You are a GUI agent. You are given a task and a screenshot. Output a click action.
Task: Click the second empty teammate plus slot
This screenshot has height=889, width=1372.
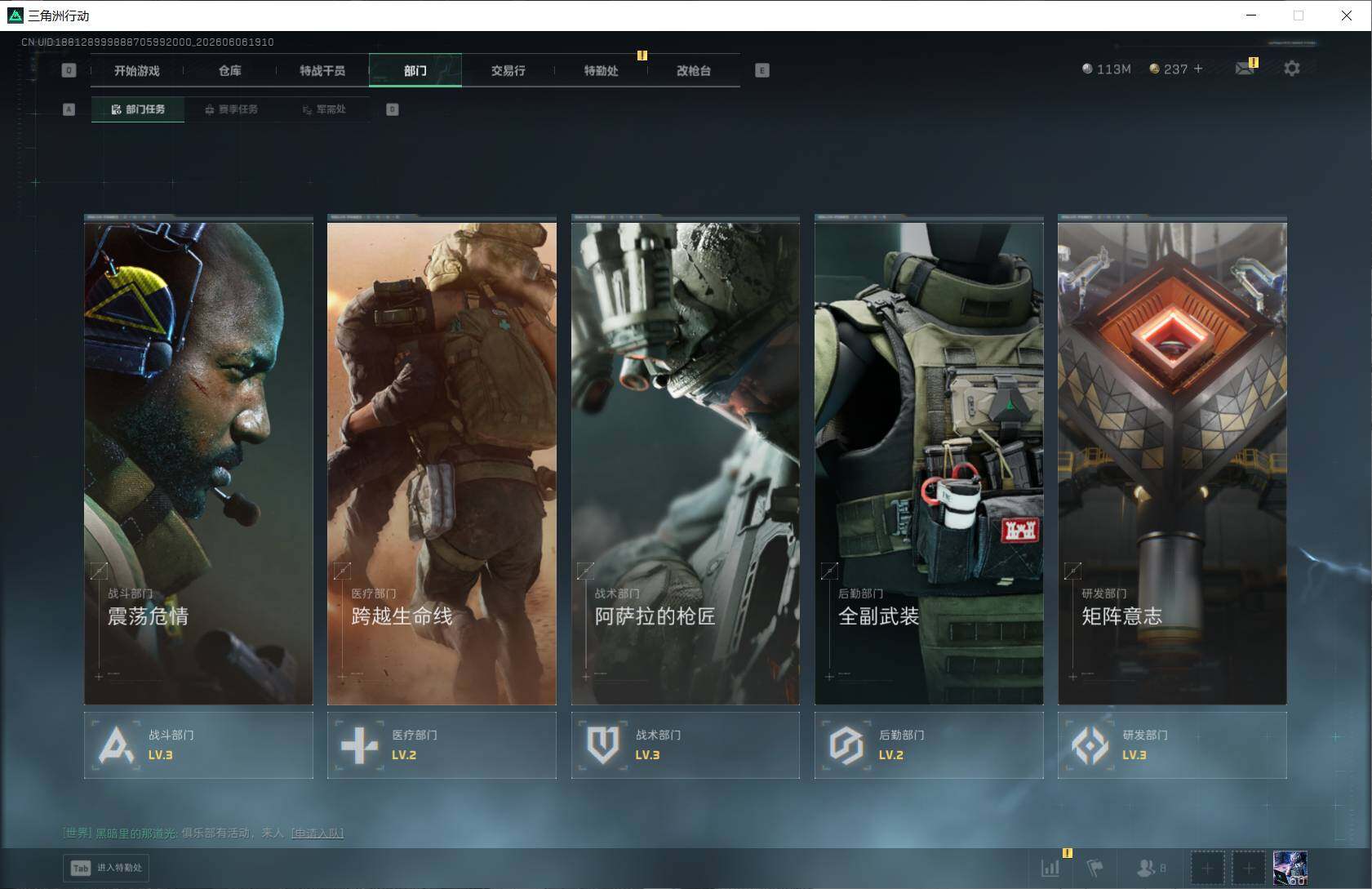click(x=1249, y=868)
